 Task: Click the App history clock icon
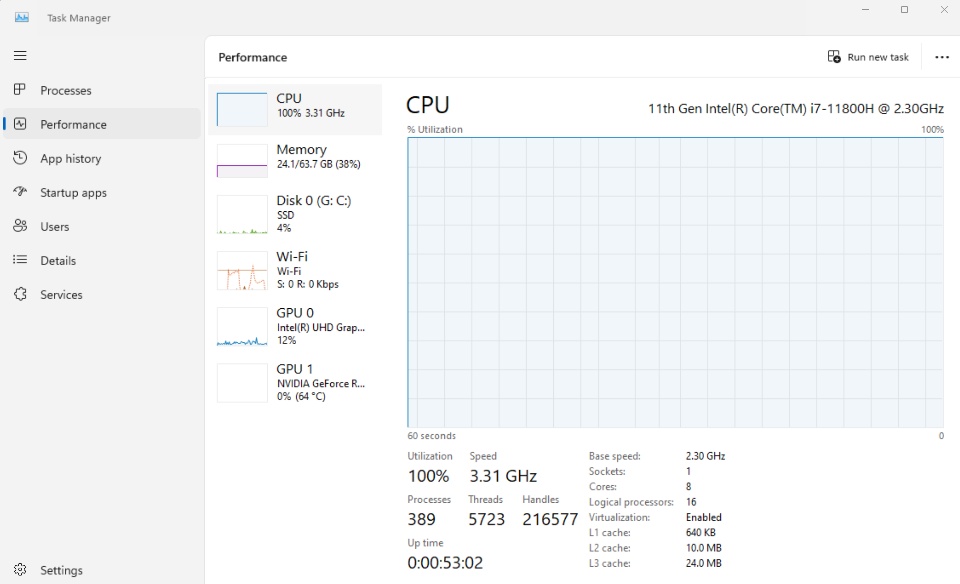pyautogui.click(x=20, y=158)
